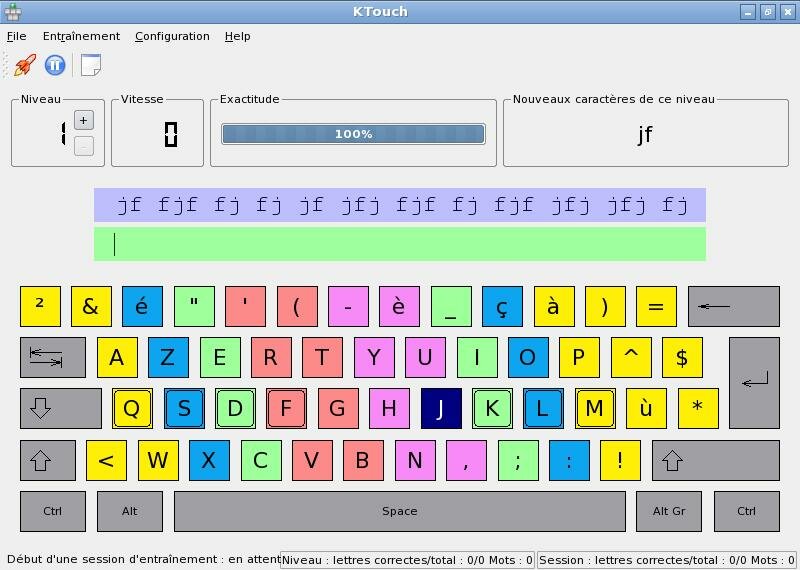
Task: Click the left Ctrl key
Action: coord(53,511)
